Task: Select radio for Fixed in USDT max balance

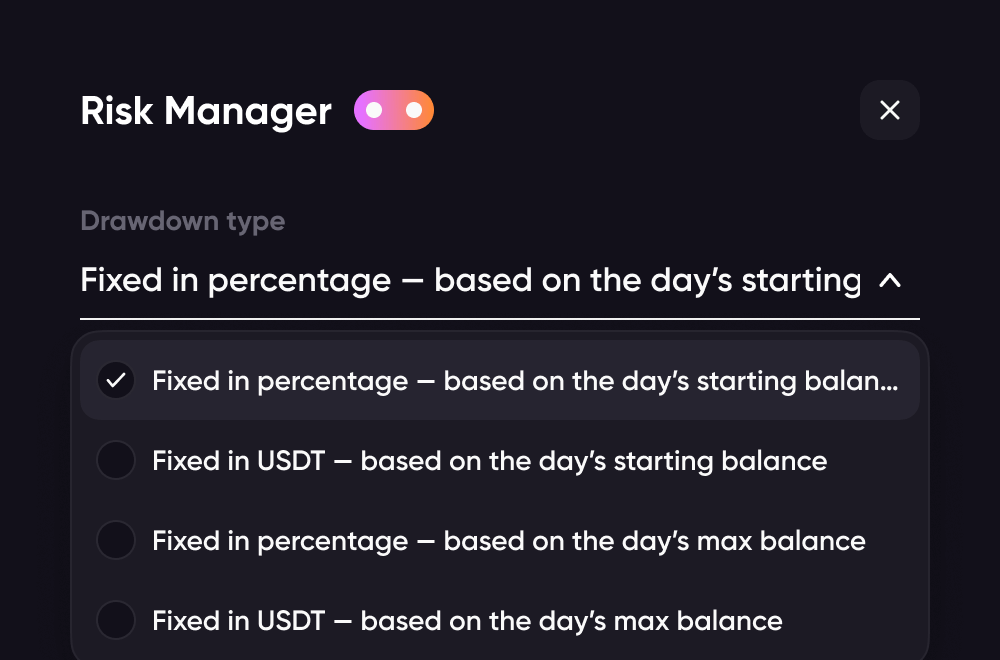Action: click(x=116, y=621)
